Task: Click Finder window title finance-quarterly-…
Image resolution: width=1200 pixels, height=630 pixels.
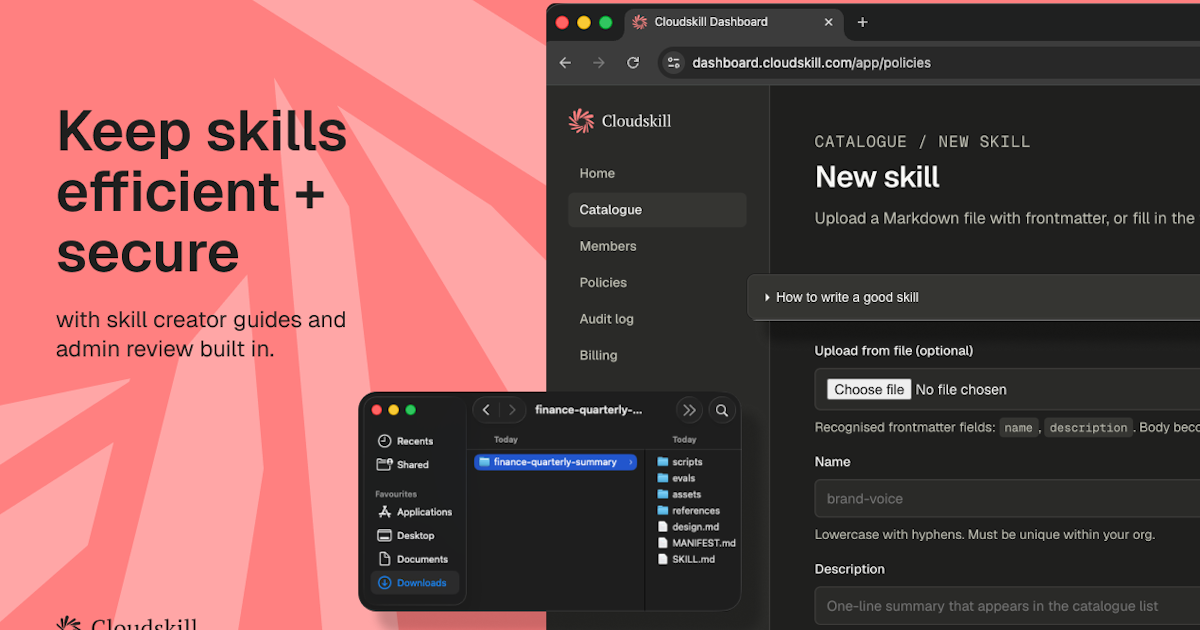Action: (x=588, y=410)
